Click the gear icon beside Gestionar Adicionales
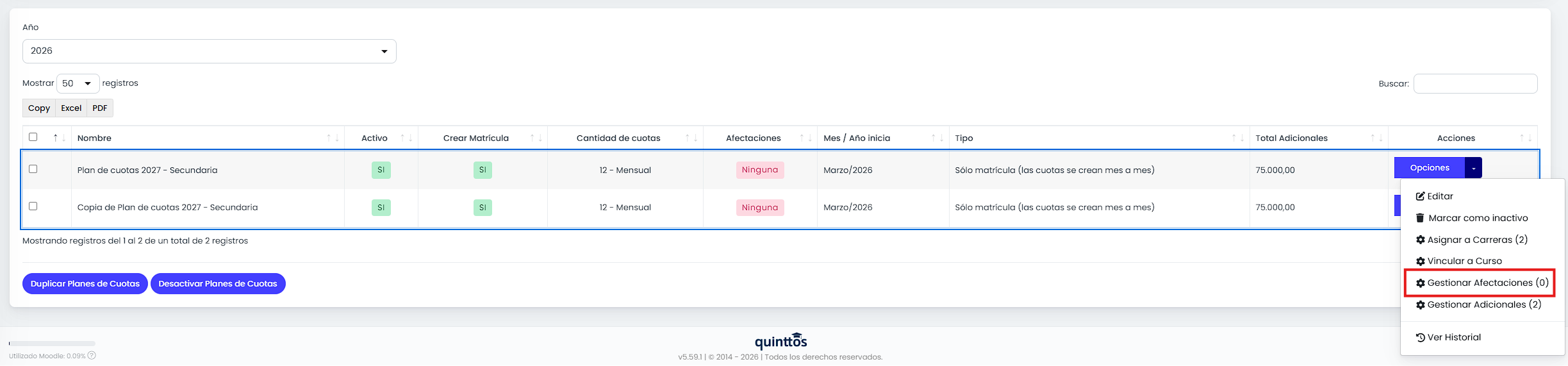Viewport: 1568px width, 366px height. tap(1420, 305)
